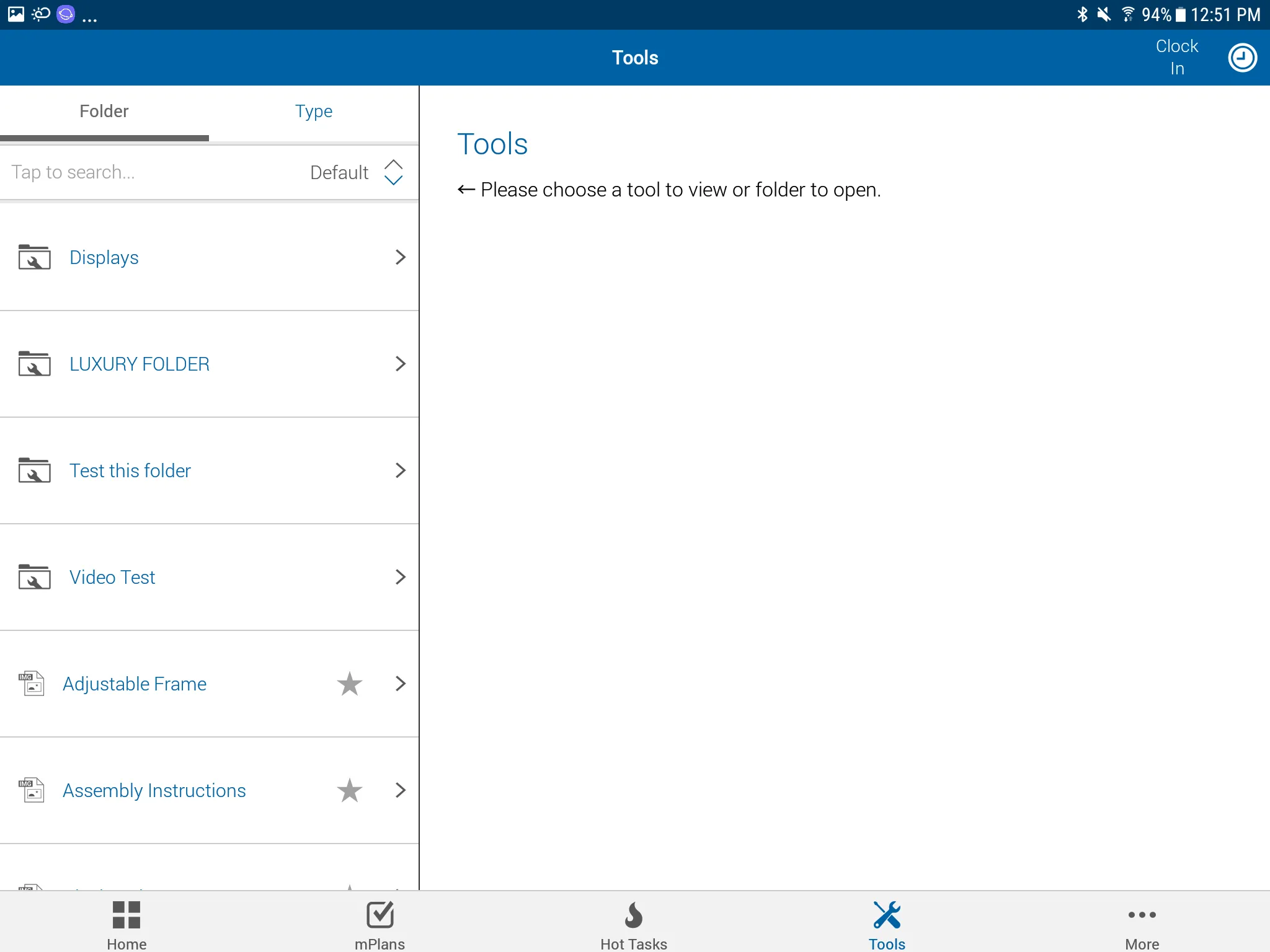Screen dimensions: 1270x952
Task: Tap the Bluetooth status icon
Action: click(1082, 14)
